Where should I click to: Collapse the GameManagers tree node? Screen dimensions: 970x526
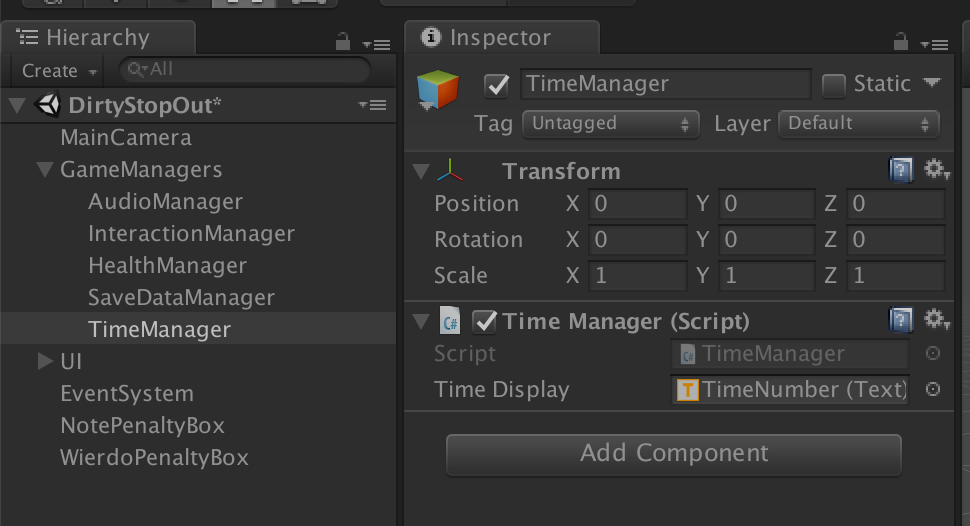coord(45,169)
